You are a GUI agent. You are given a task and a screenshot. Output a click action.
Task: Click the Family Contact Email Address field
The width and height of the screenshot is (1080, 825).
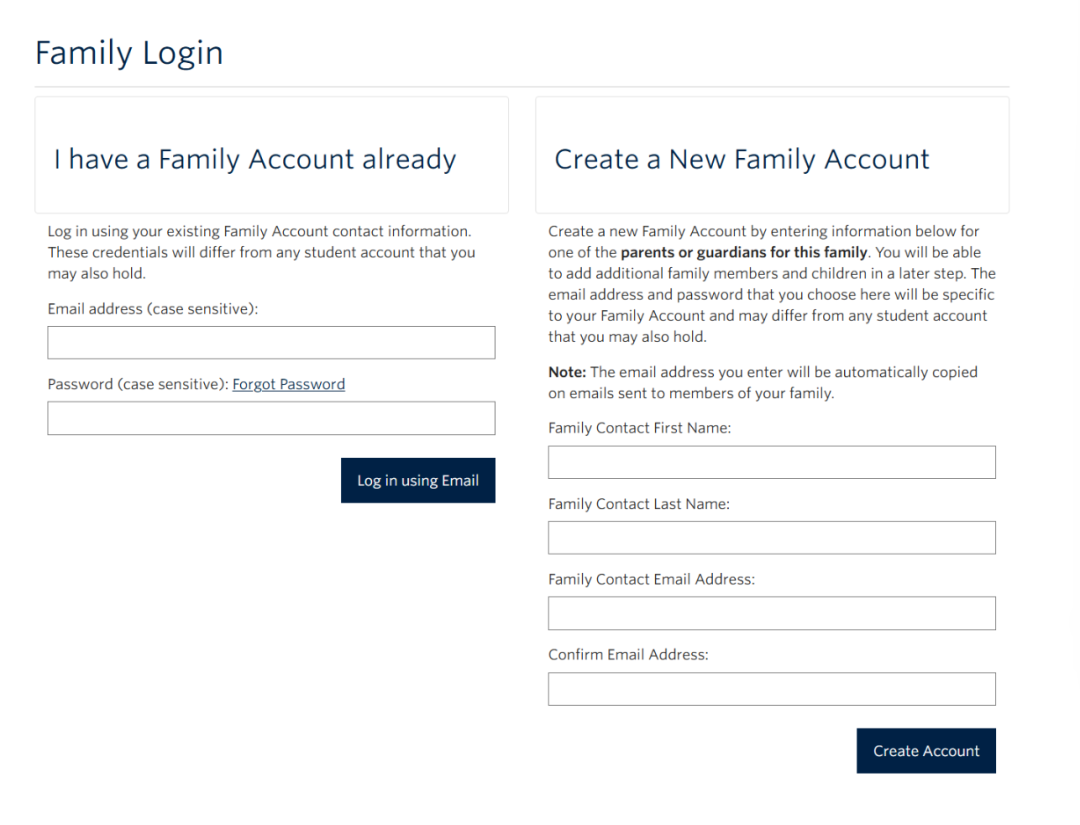pos(771,613)
